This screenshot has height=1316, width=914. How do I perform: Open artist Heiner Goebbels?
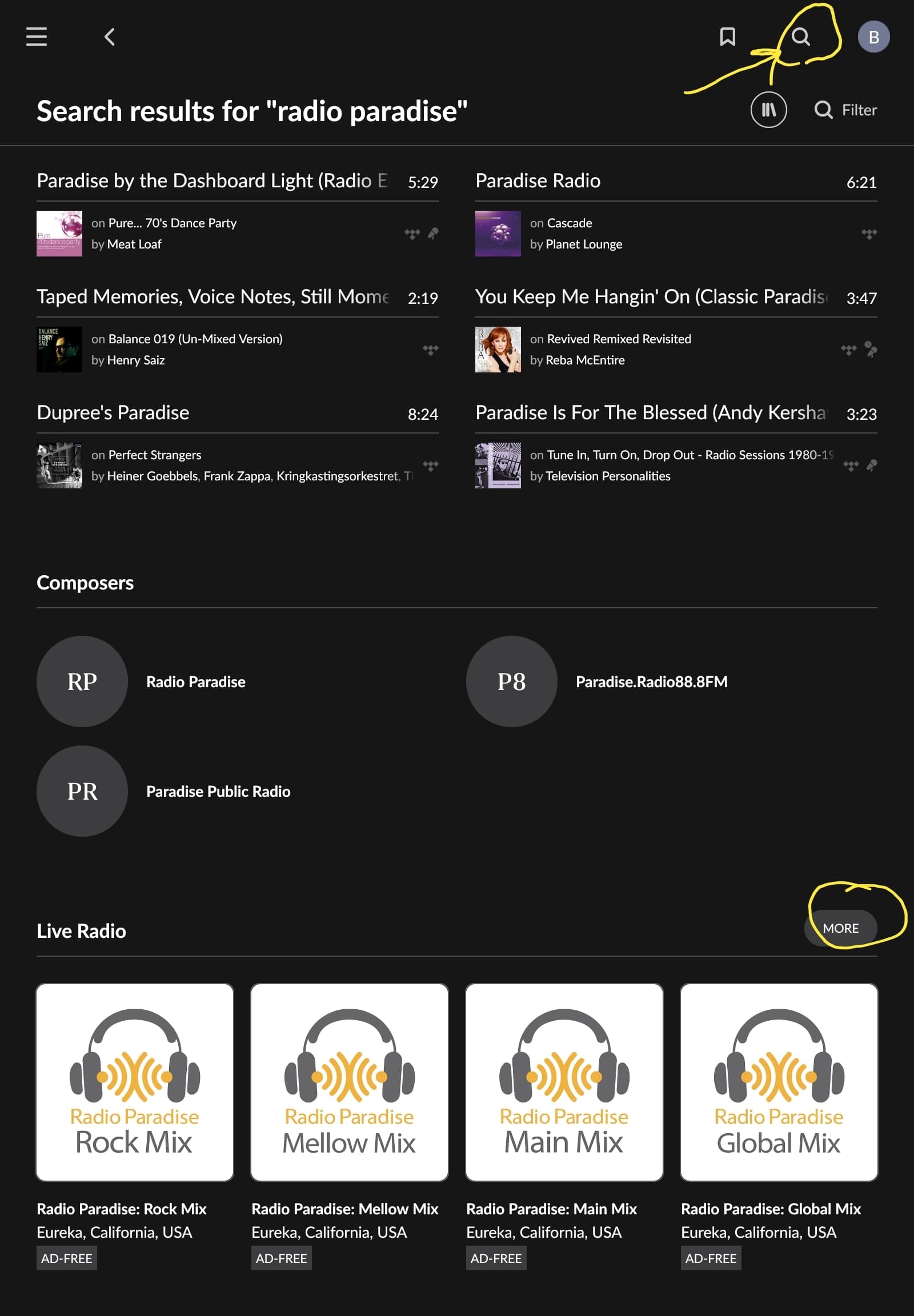[153, 476]
